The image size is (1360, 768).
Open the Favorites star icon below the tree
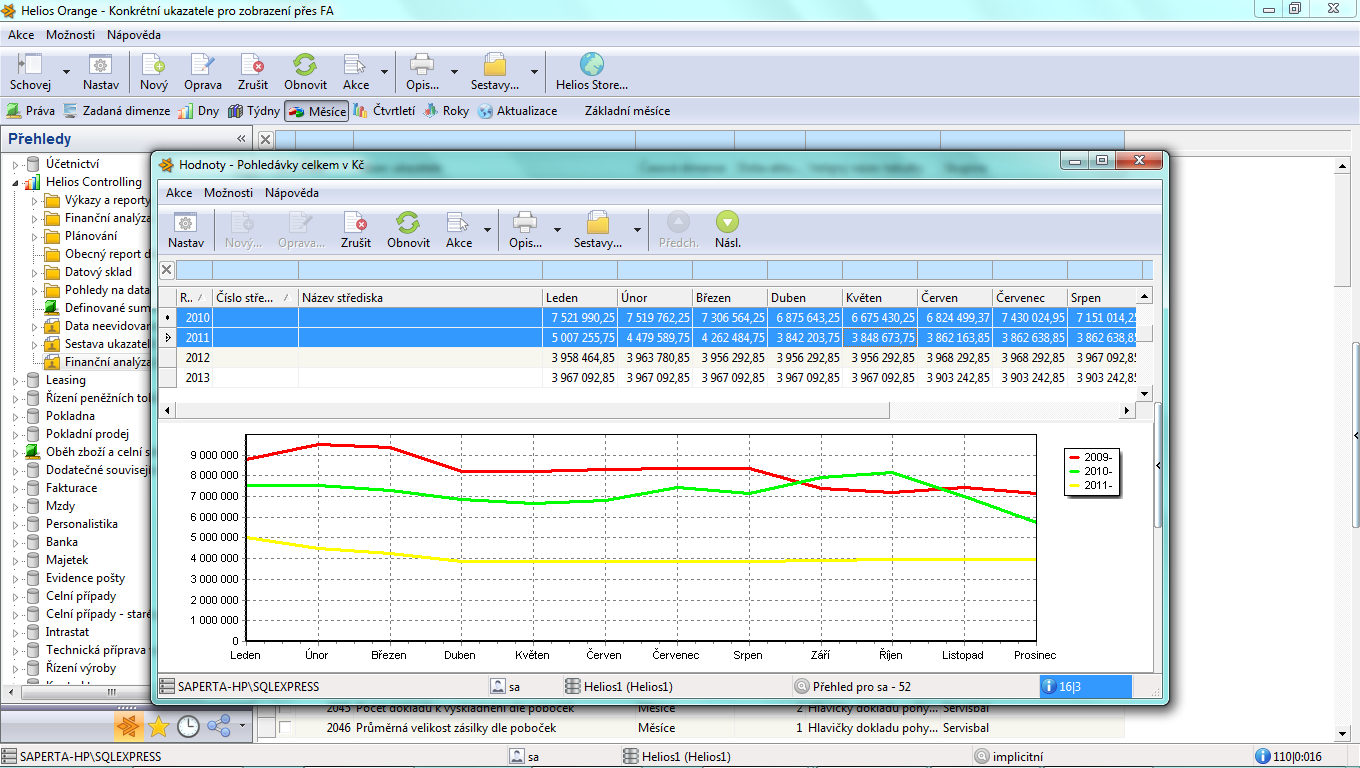coord(158,726)
